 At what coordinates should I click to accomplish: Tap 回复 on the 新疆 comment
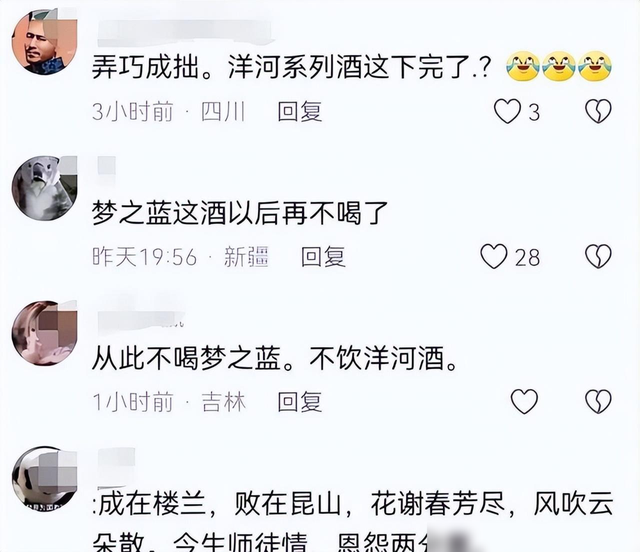click(323, 257)
